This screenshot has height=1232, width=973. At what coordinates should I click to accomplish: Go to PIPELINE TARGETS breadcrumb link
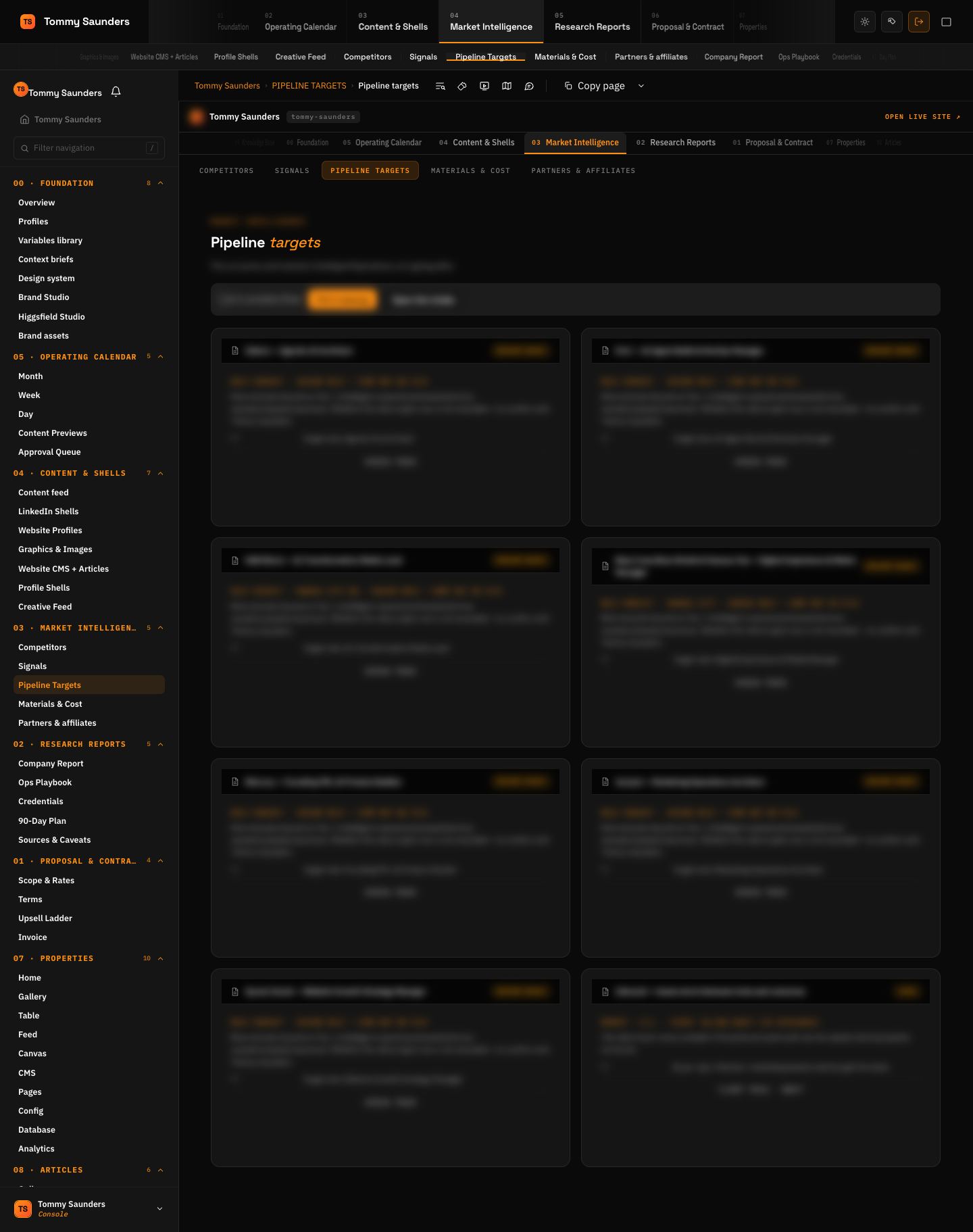click(x=309, y=86)
